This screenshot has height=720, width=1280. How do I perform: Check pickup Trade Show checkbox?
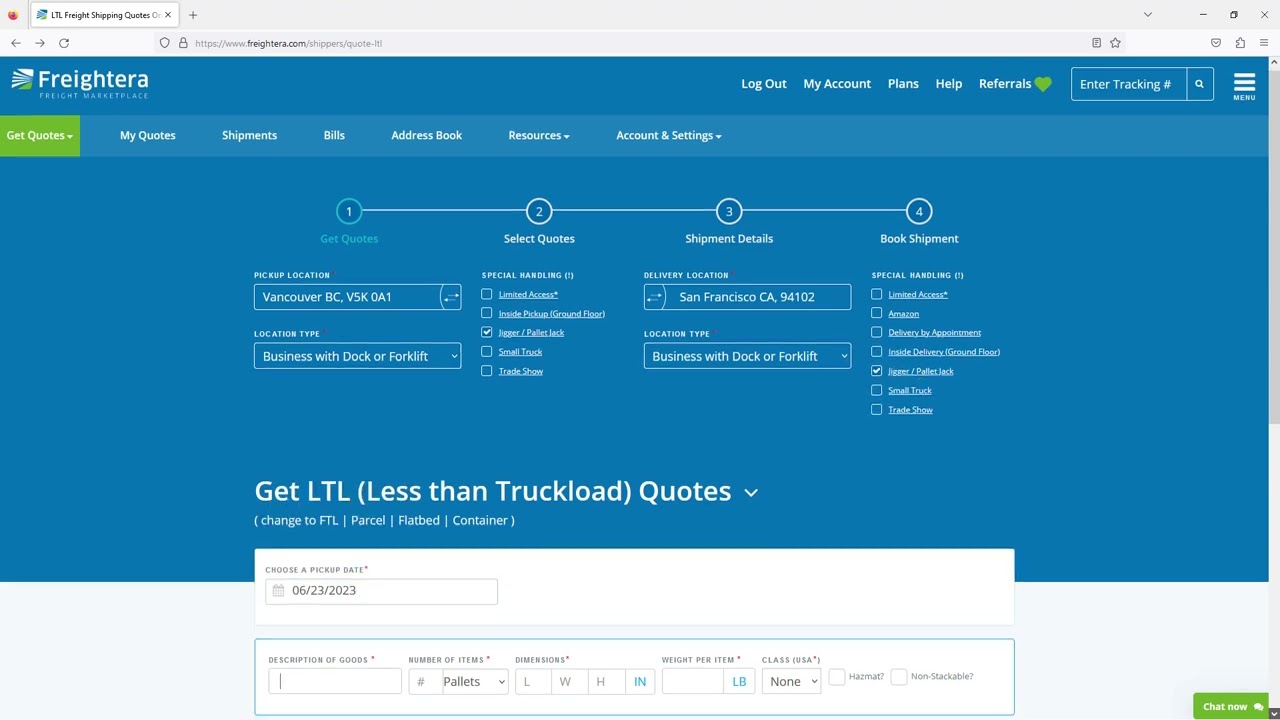click(x=487, y=371)
